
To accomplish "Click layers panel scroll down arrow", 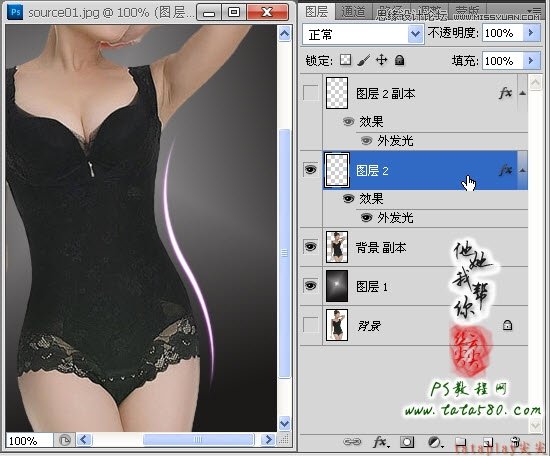I will click(x=535, y=425).
